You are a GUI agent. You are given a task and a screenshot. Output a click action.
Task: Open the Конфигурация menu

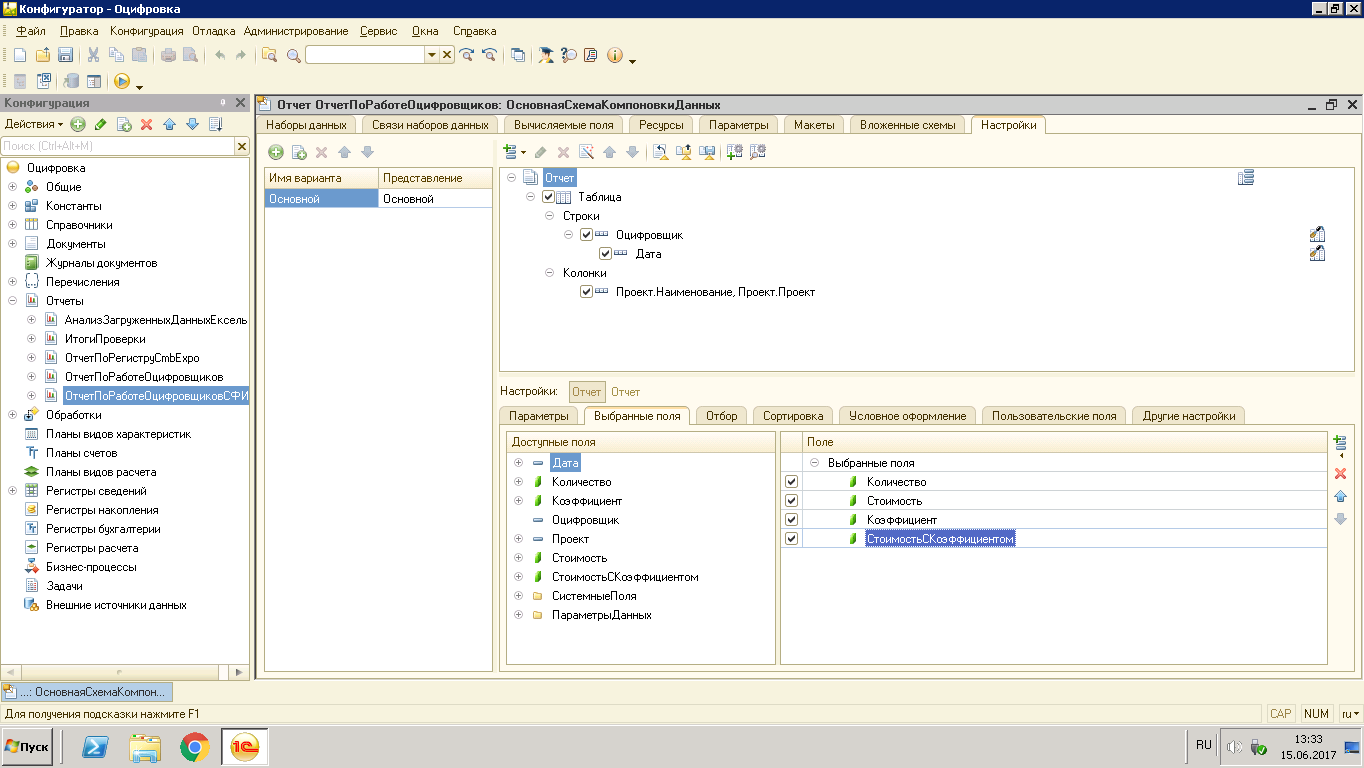click(146, 31)
